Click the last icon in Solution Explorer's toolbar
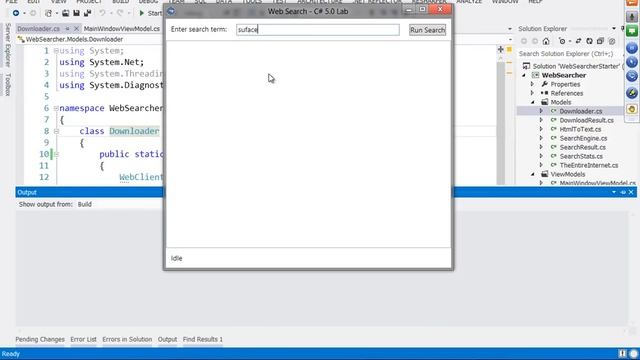 pos(611,41)
